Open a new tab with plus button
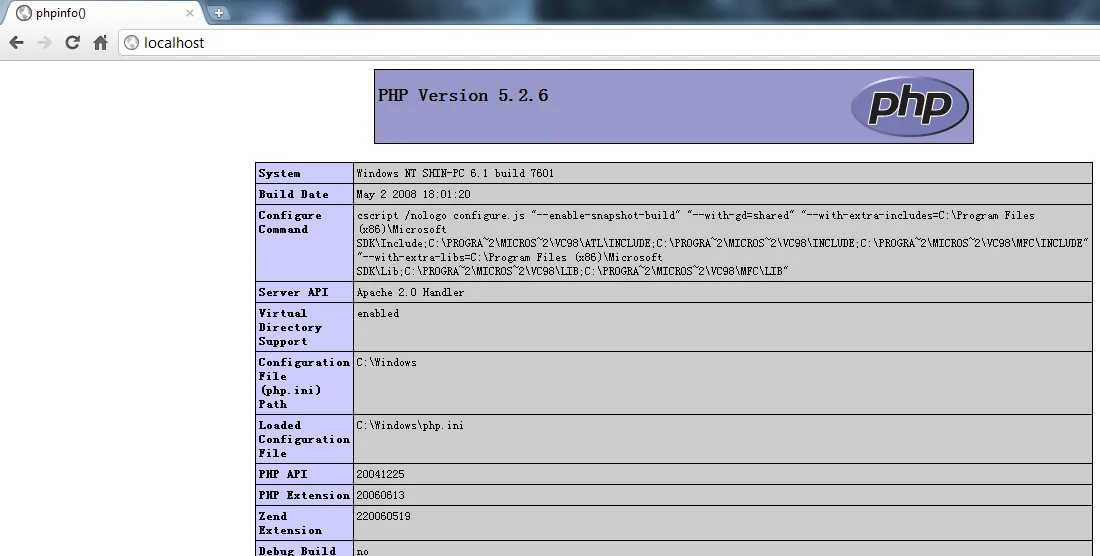Viewport: 1100px width, 556px height. coord(219,13)
